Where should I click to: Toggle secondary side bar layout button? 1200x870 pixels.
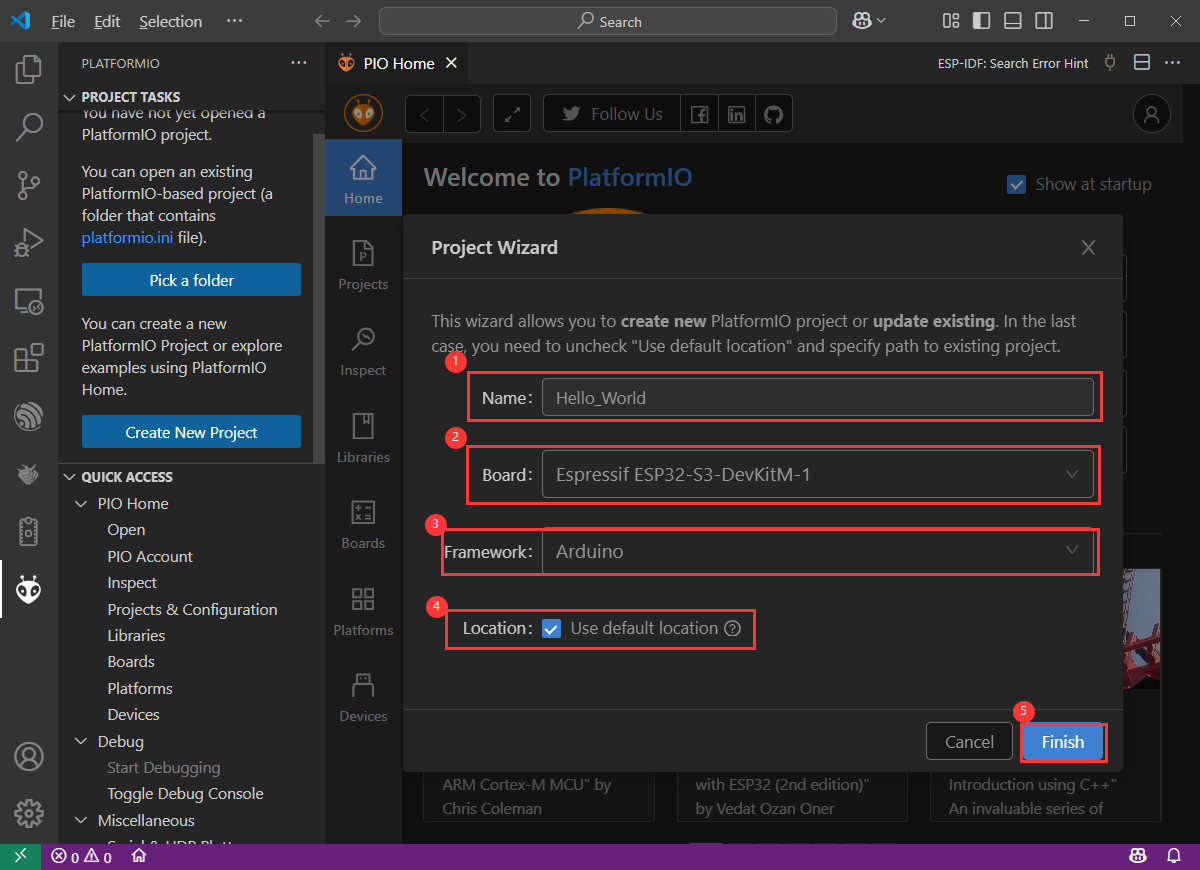click(x=1043, y=20)
